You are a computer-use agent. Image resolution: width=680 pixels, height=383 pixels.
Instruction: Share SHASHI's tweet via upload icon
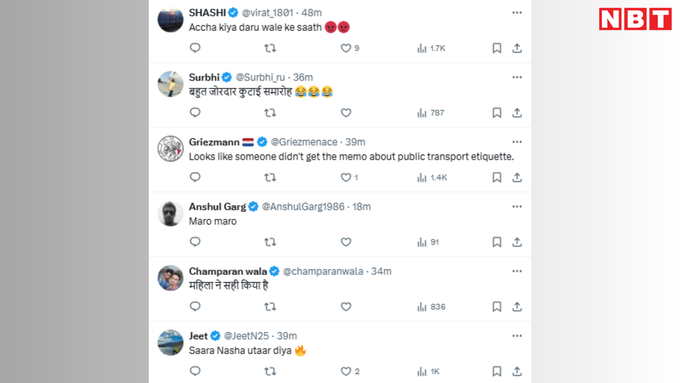tap(517, 48)
